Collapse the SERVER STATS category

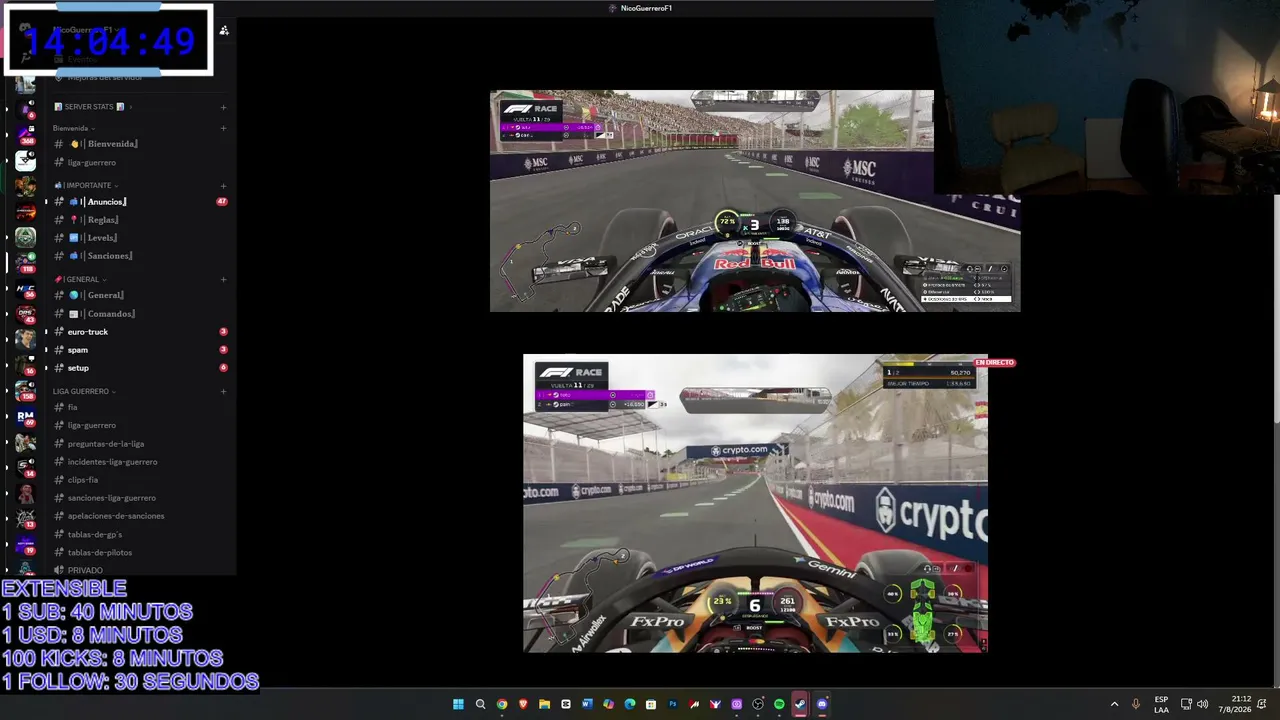[93, 107]
